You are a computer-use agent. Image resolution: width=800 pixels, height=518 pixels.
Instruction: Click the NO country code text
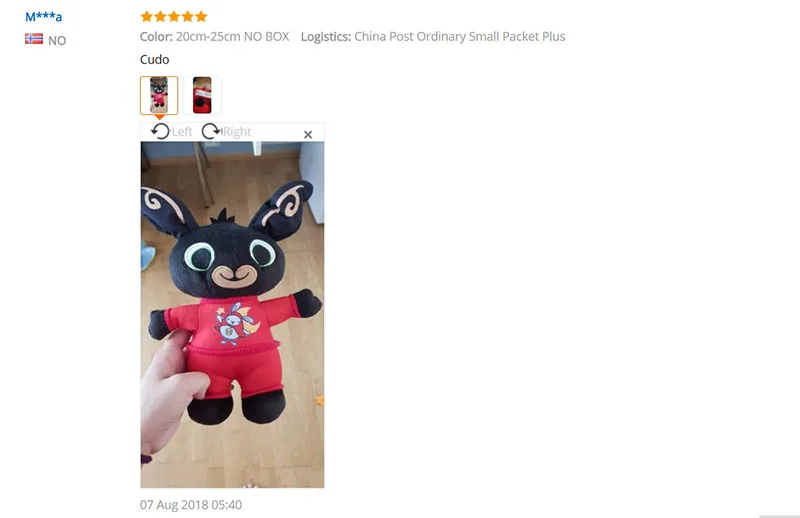coord(57,41)
